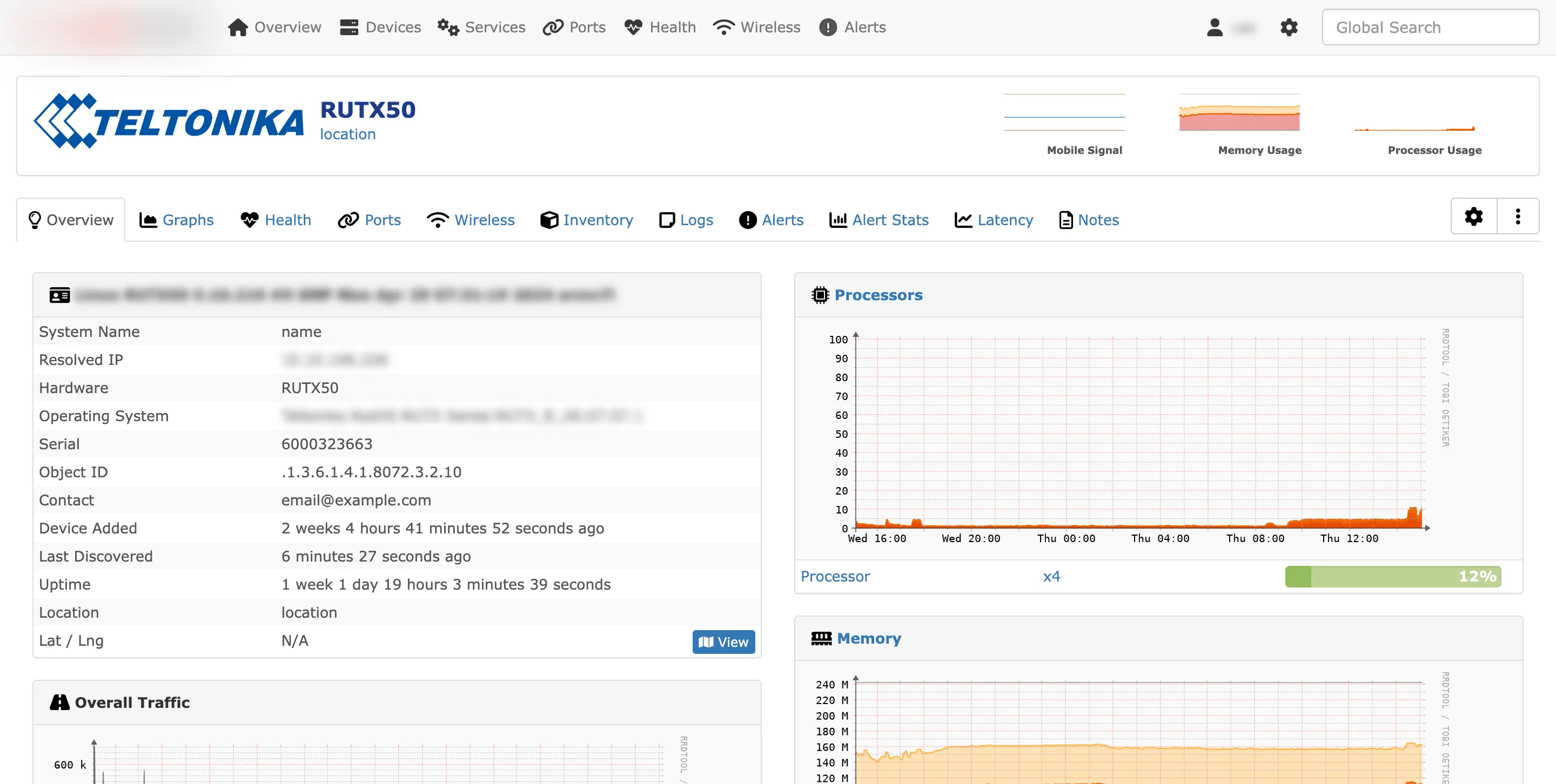Click the Health heartbeat icon in top navigation
Screen dimensions: 1556x784
click(x=633, y=27)
